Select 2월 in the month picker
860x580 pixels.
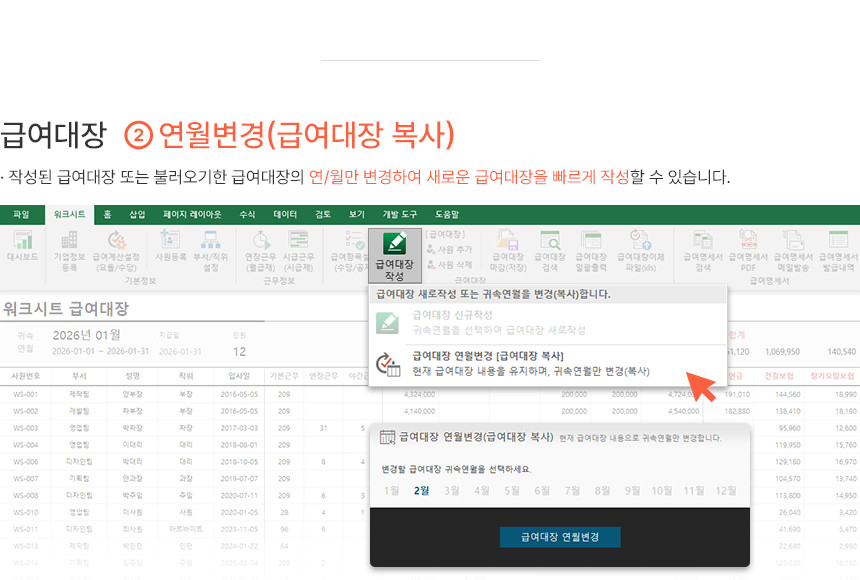[x=422, y=491]
